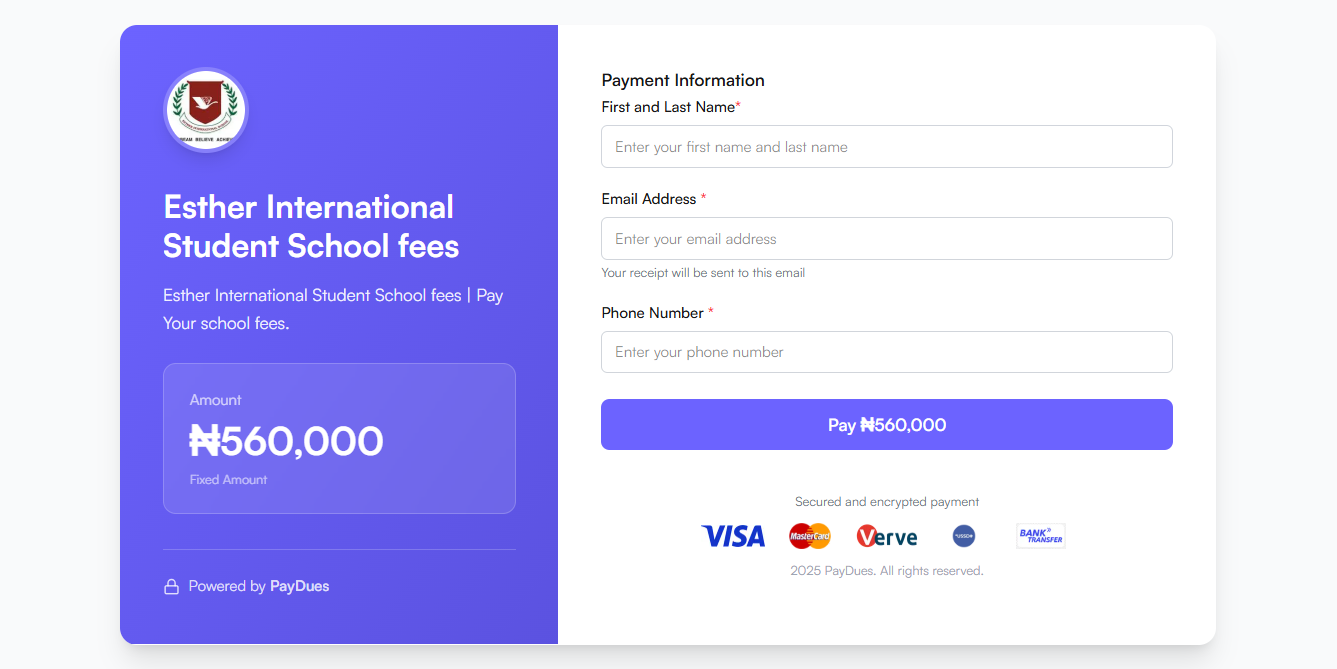Click the Payment Information heading
Screen dimensions: 1337x669
click(683, 81)
